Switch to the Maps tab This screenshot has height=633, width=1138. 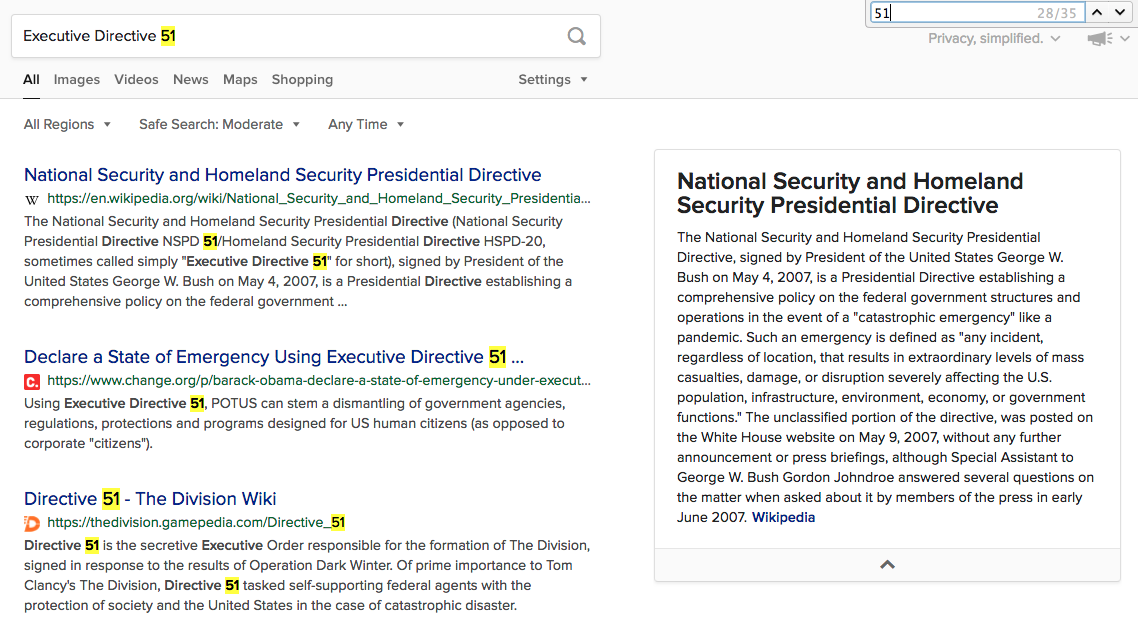point(240,80)
